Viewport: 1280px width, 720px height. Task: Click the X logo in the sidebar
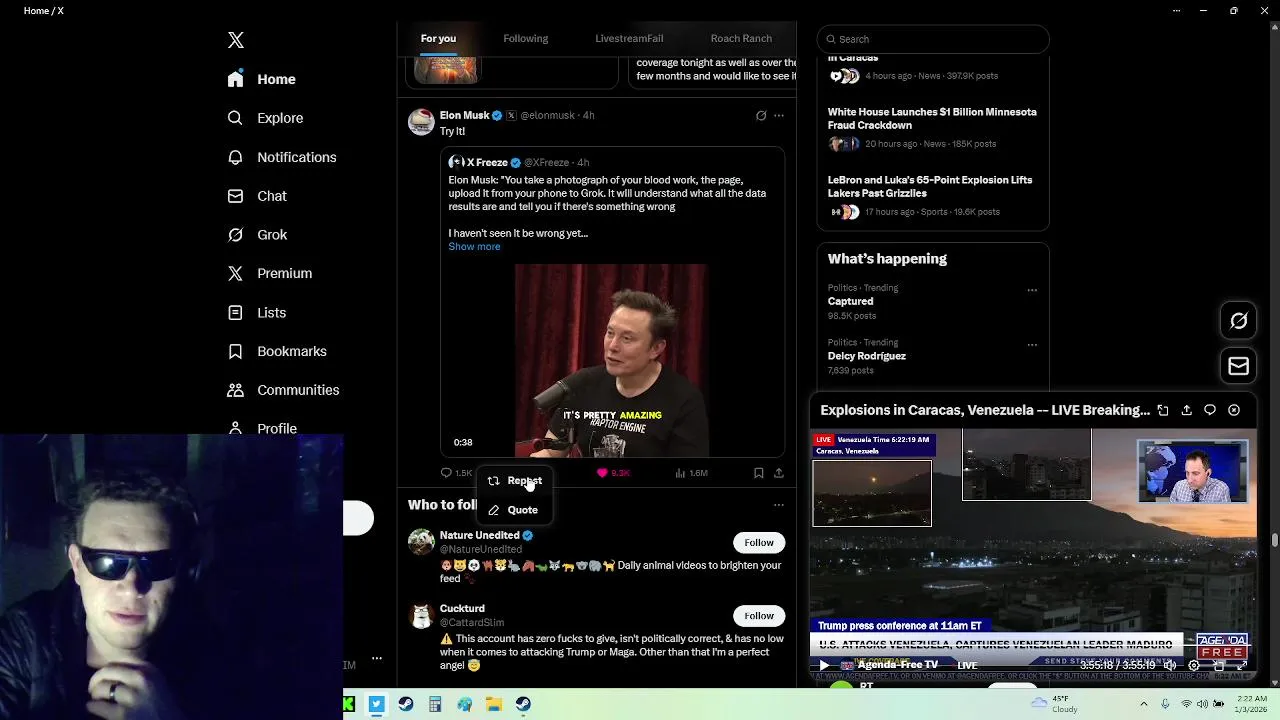pyautogui.click(x=236, y=40)
